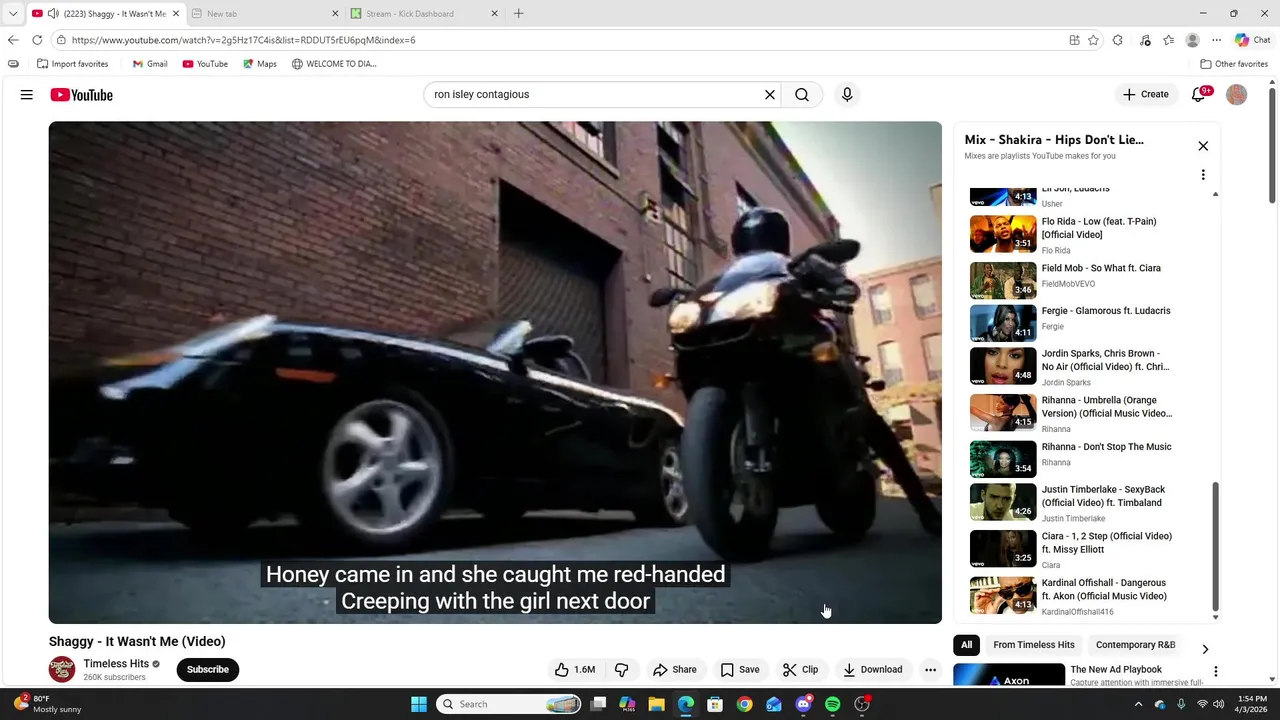This screenshot has height=720, width=1280.
Task: Select the Contemporary R&B chip
Action: [1135, 645]
